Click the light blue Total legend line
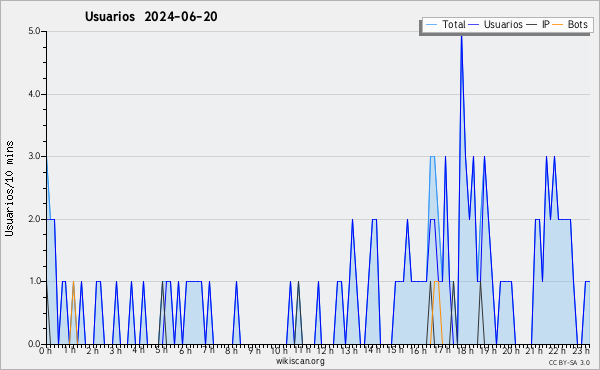The width and height of the screenshot is (600, 370). [431, 25]
